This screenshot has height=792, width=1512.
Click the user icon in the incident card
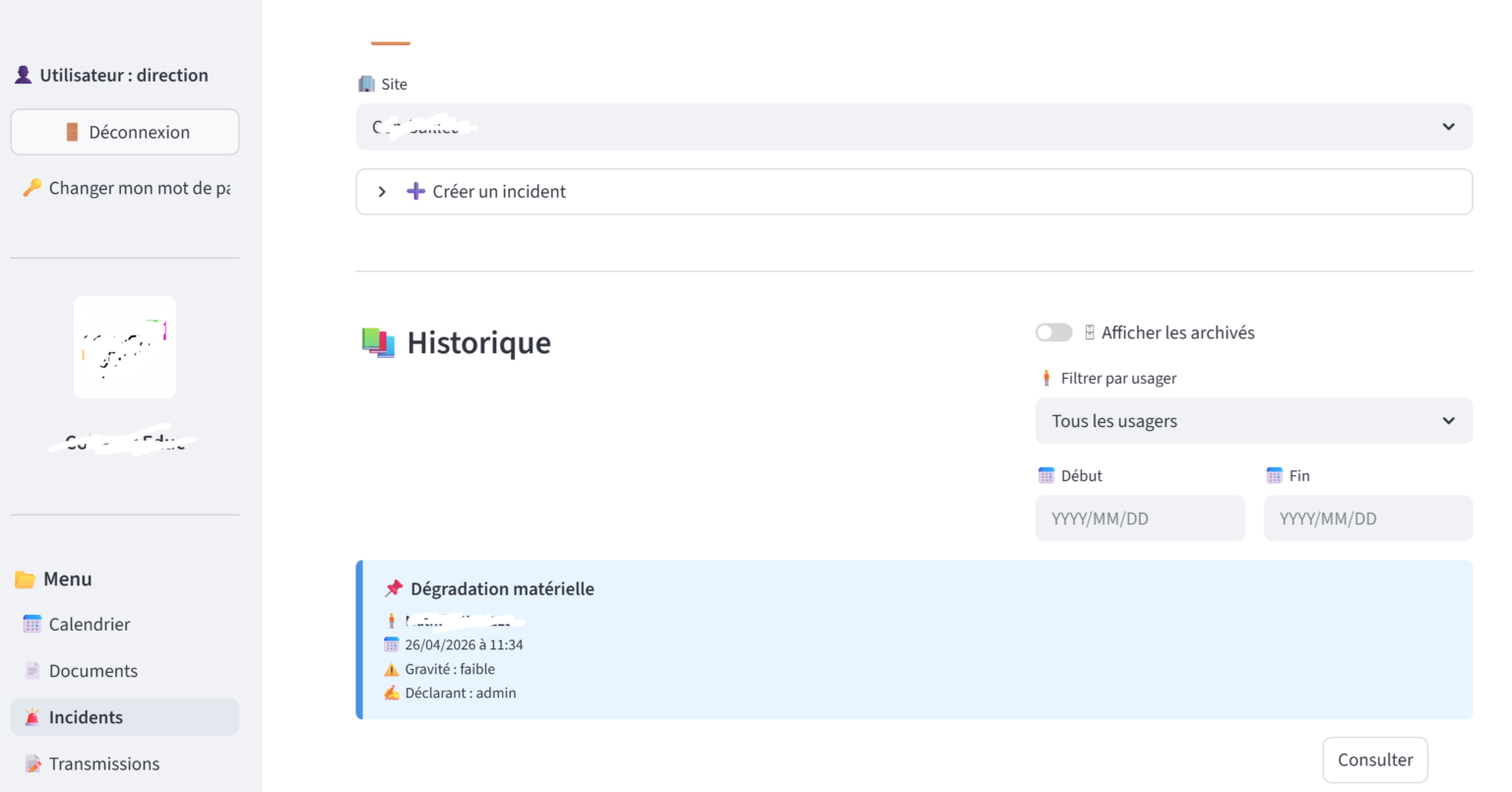point(391,621)
